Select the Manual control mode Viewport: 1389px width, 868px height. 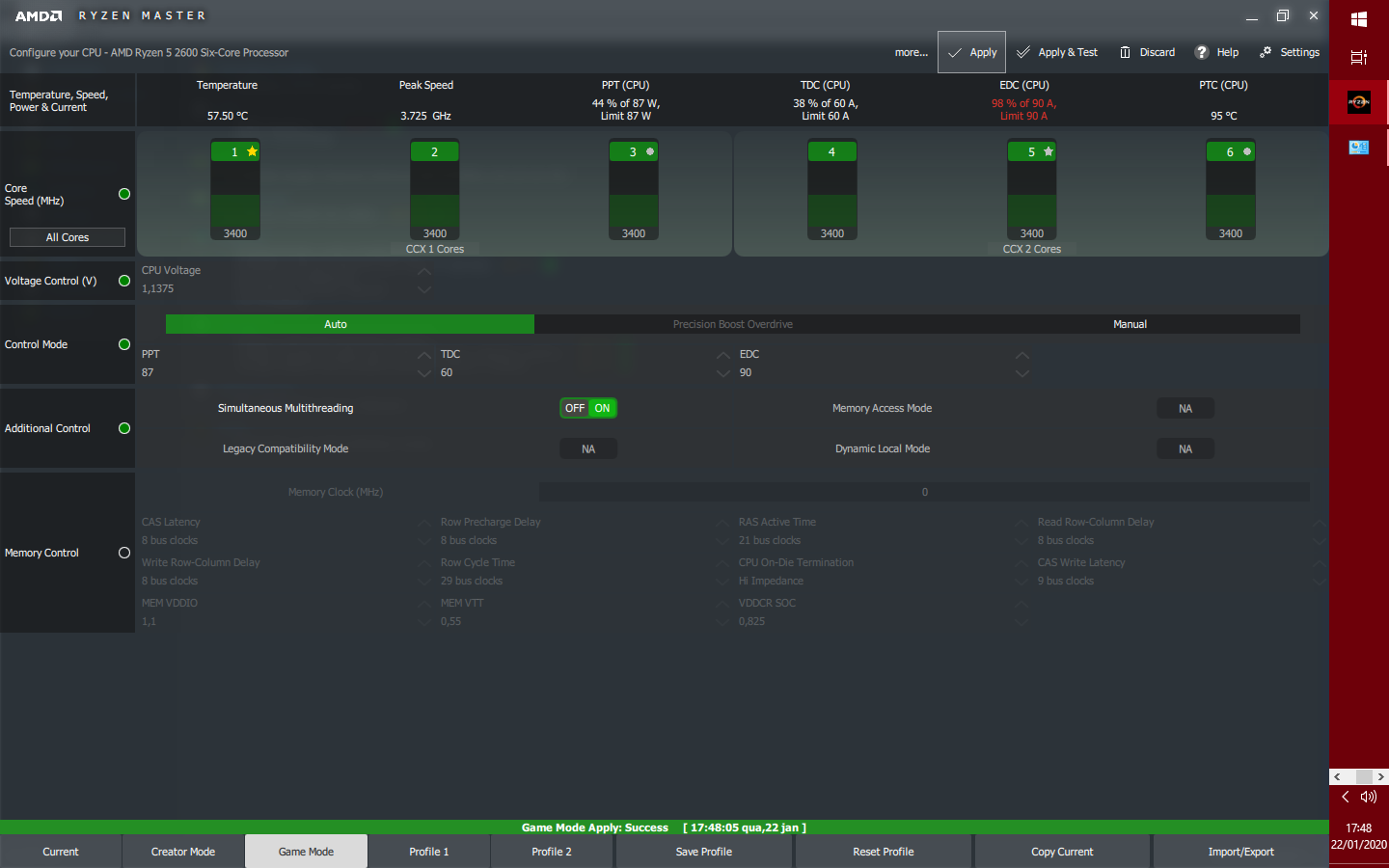pyautogui.click(x=1130, y=324)
